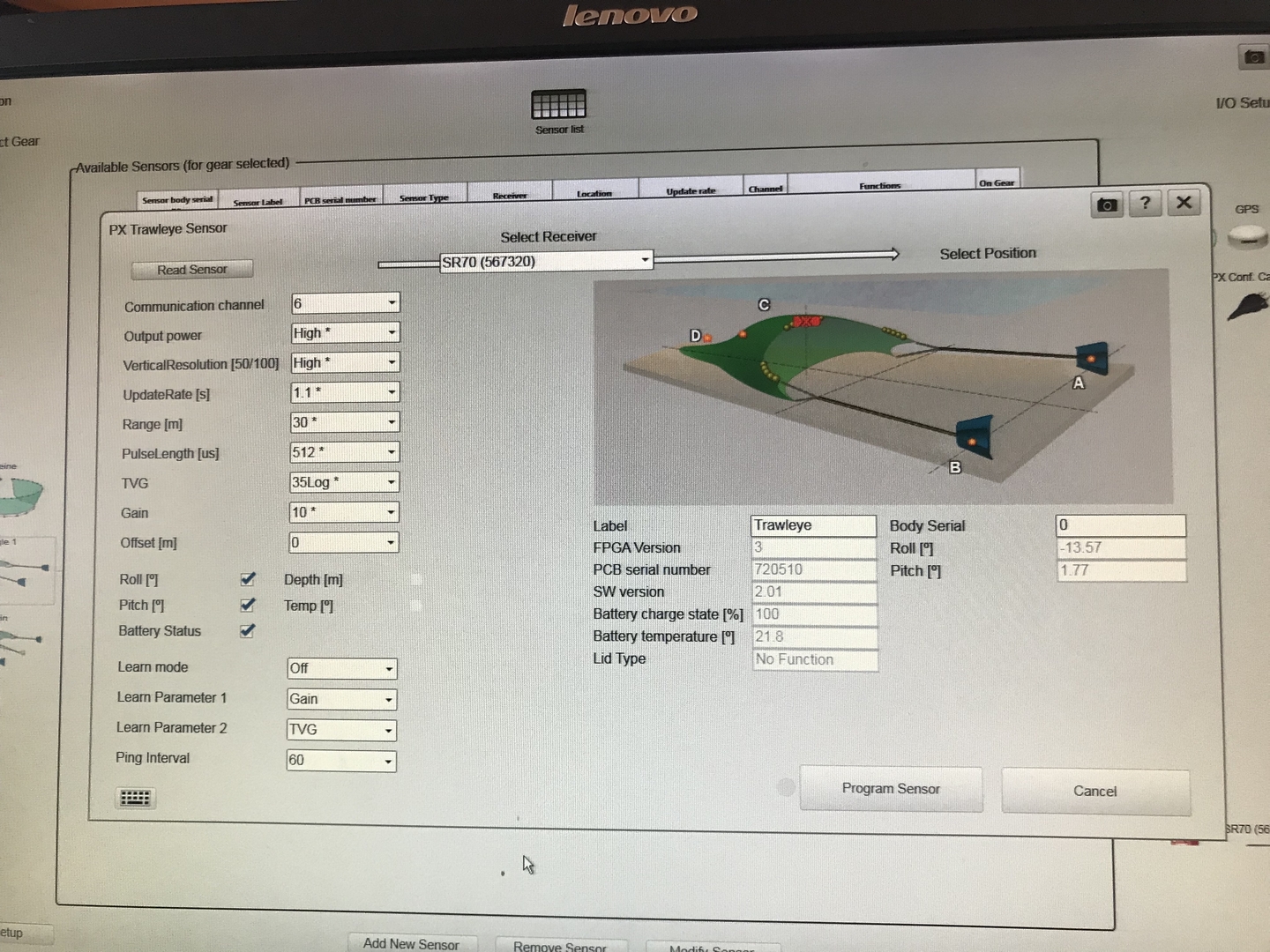
Task: Click the on-screen keyboard icon
Action: point(135,798)
